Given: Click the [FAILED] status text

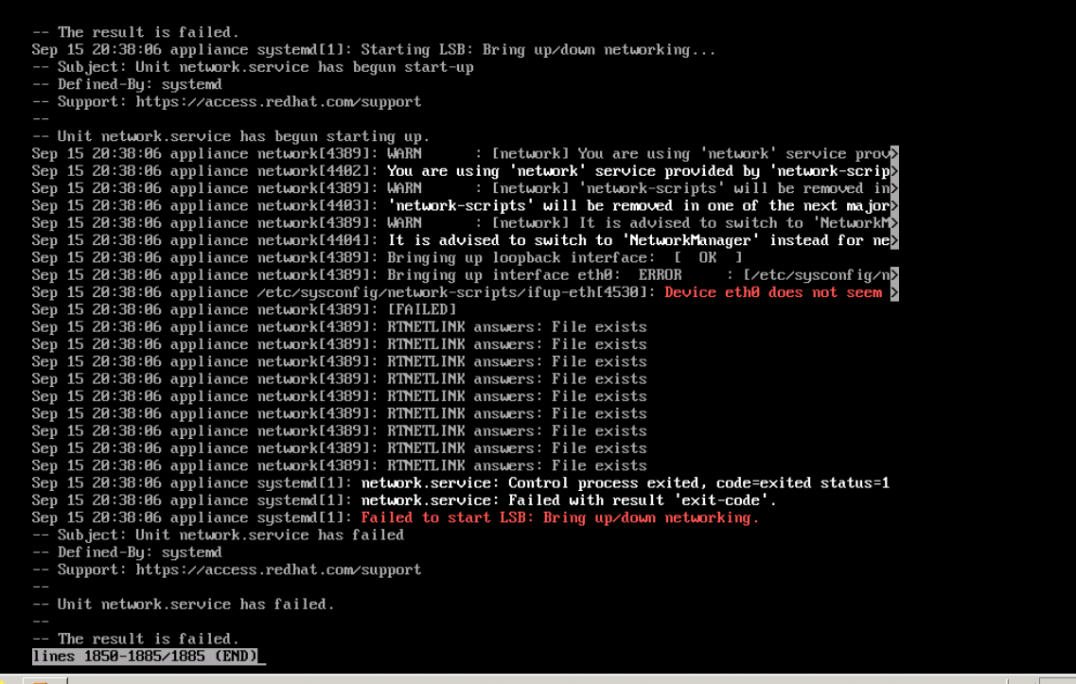Looking at the screenshot, I should click(x=421, y=310).
